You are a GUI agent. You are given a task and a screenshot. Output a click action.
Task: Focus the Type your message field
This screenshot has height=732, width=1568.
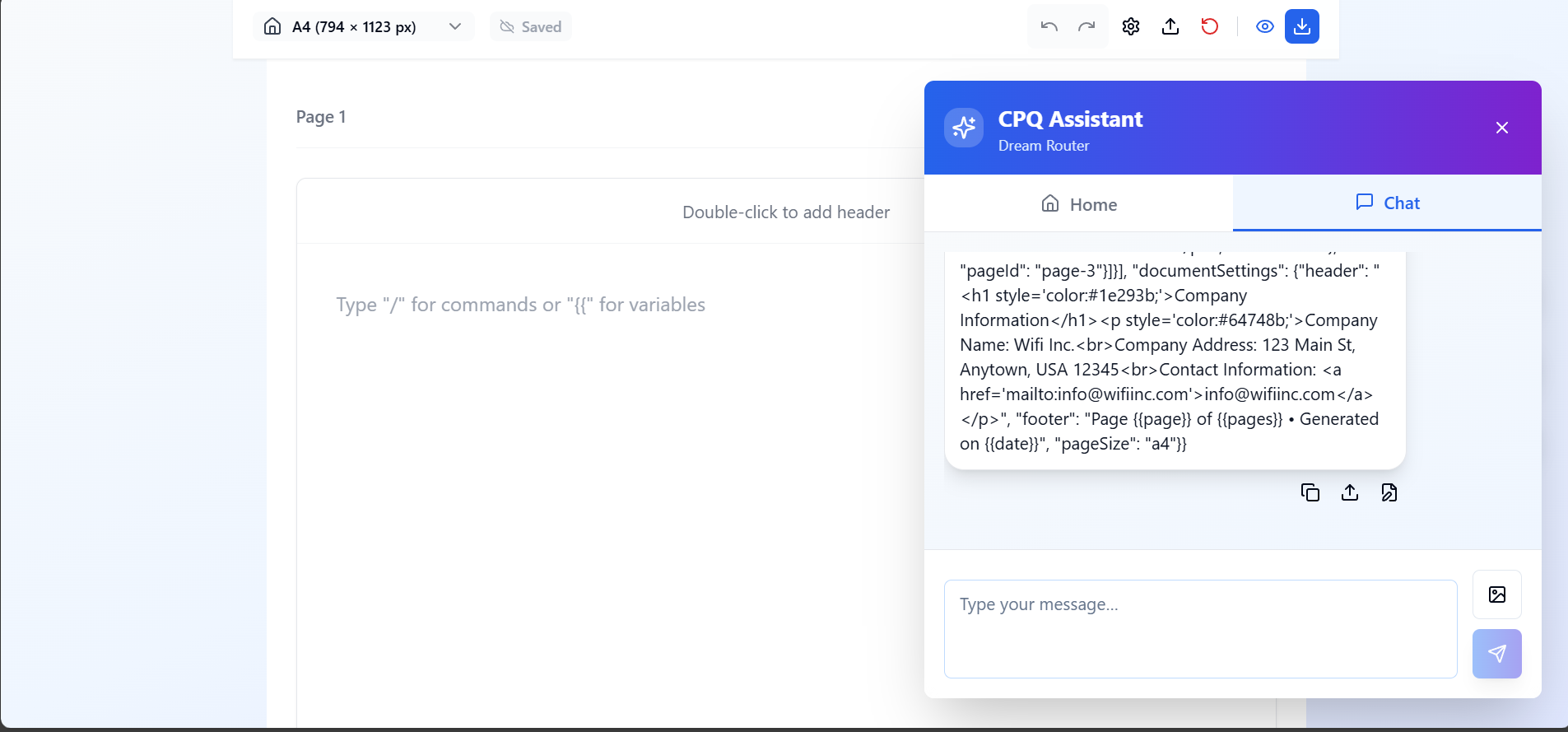tap(1201, 629)
